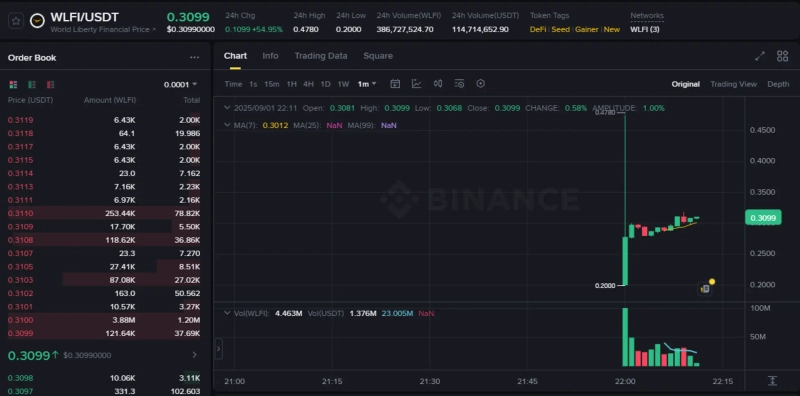800x396 pixels.
Task: Open the 0.0001 price precision dropdown
Action: pyautogui.click(x=180, y=85)
